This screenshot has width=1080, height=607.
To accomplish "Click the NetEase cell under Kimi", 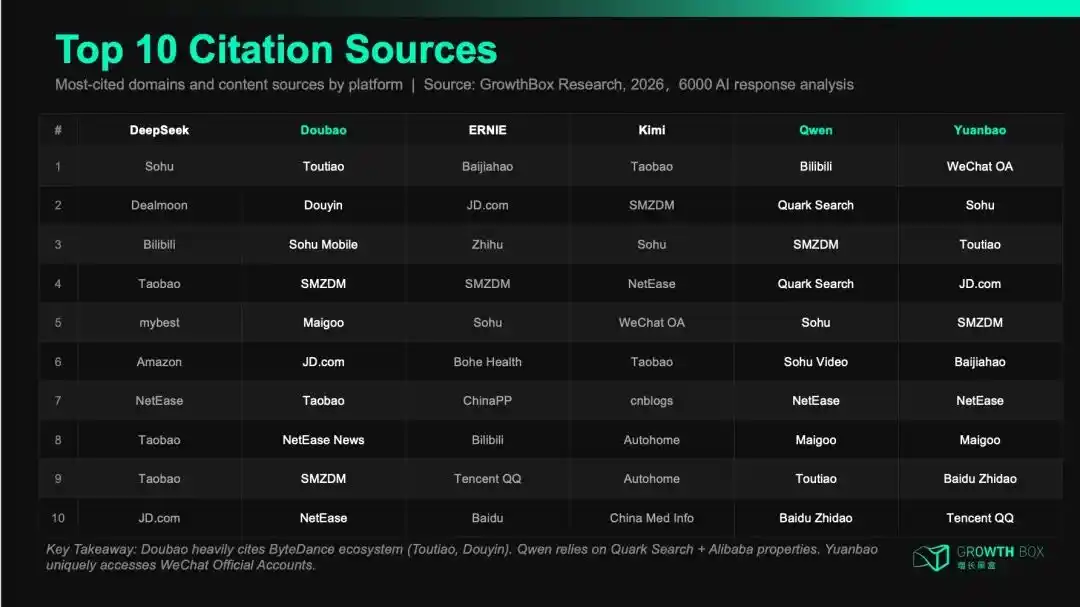I will coord(652,284).
